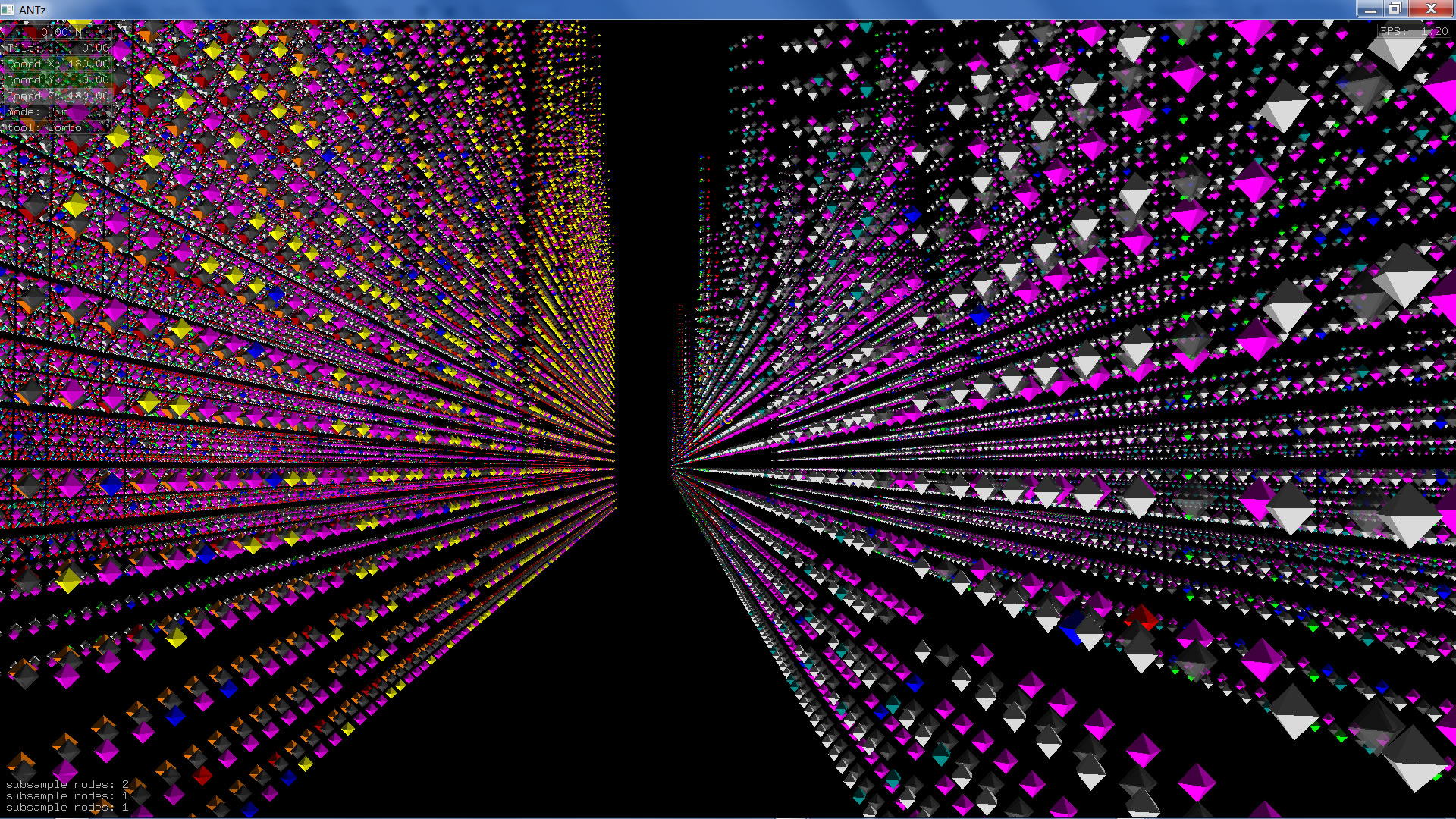Click the compass heading readout showing 0.00 N

pos(58,32)
